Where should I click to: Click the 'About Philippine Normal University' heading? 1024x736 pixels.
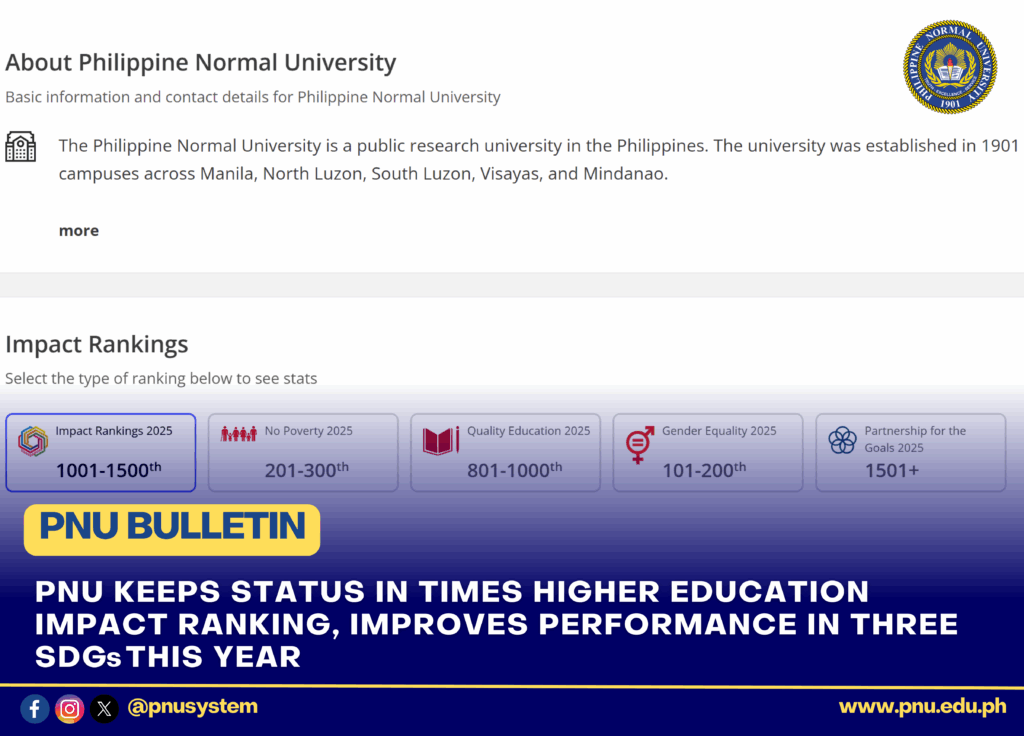[201, 62]
